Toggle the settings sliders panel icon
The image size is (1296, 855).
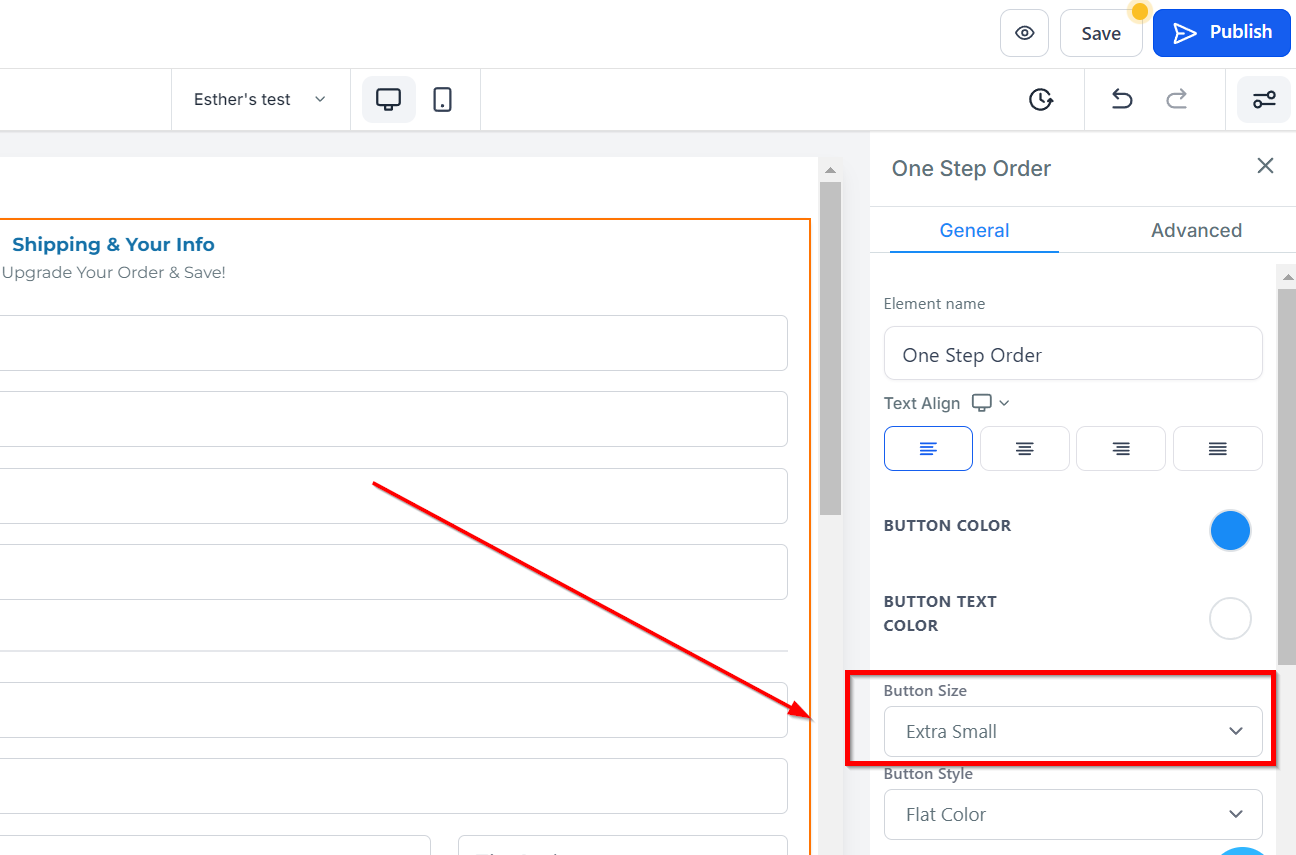point(1264,99)
